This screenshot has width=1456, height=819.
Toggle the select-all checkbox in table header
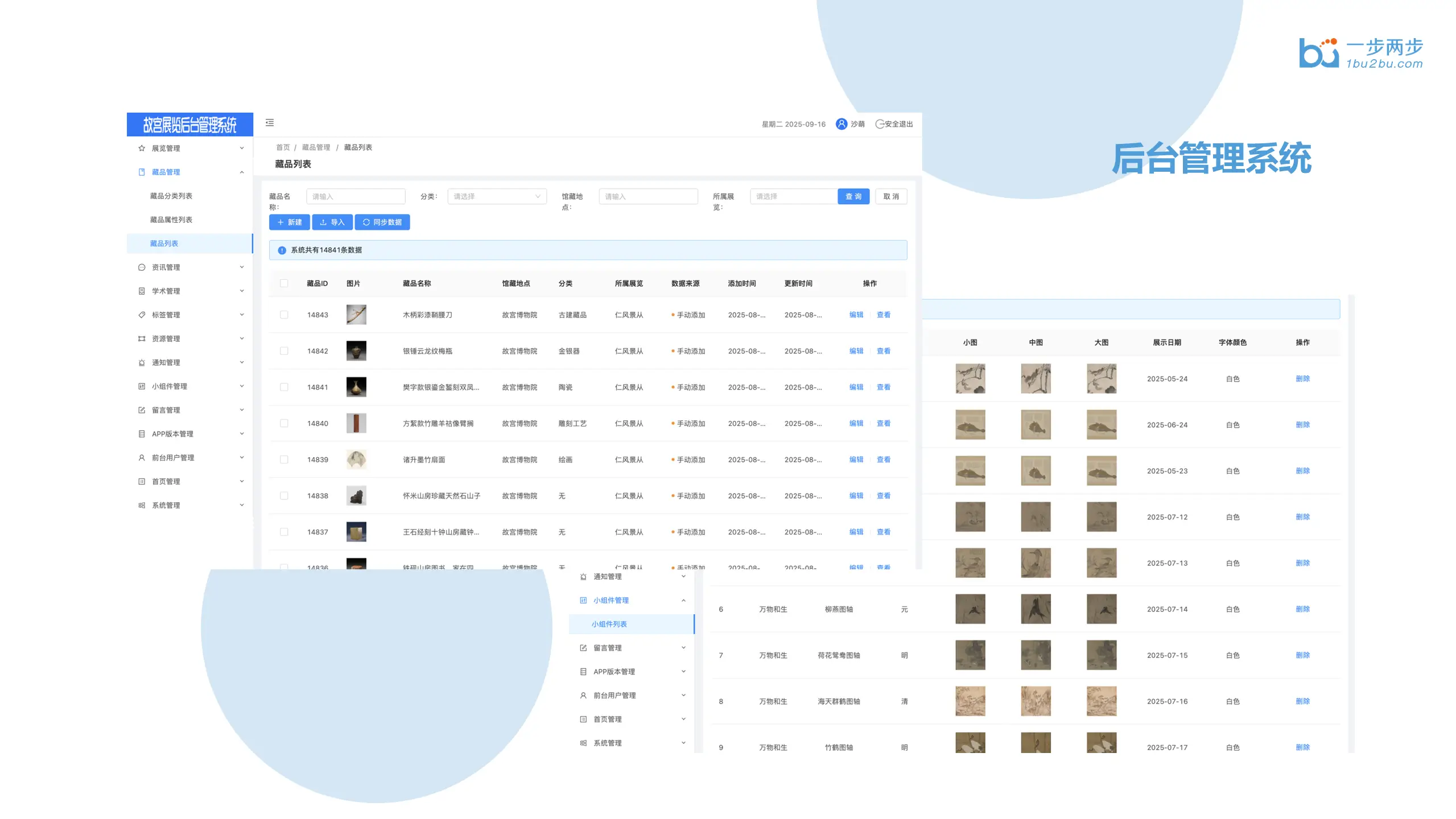tap(284, 283)
